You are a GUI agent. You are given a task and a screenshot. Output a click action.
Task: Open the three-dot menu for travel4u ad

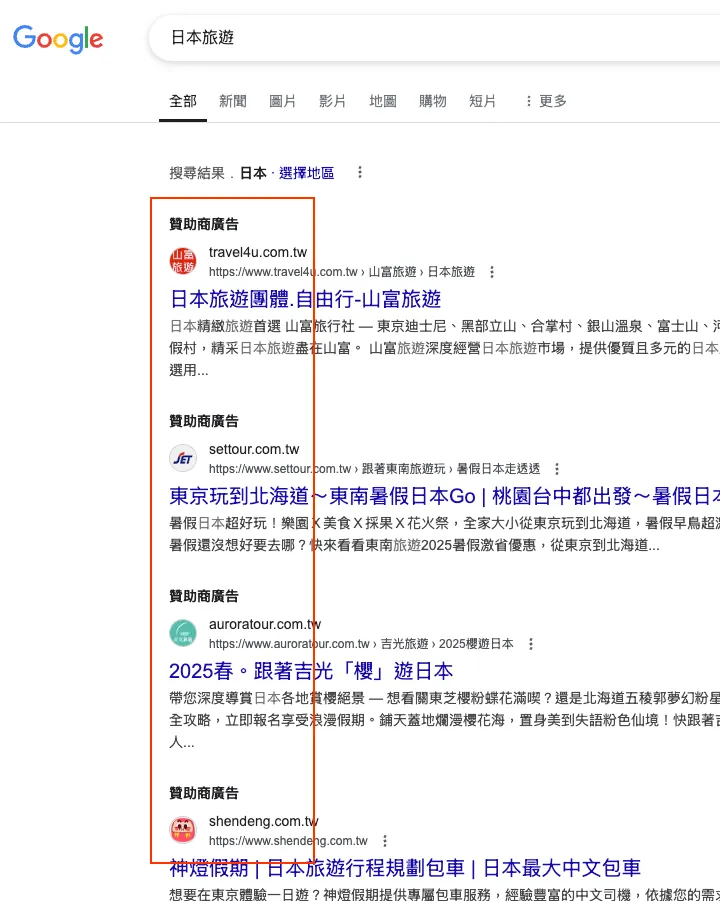pyautogui.click(x=492, y=272)
